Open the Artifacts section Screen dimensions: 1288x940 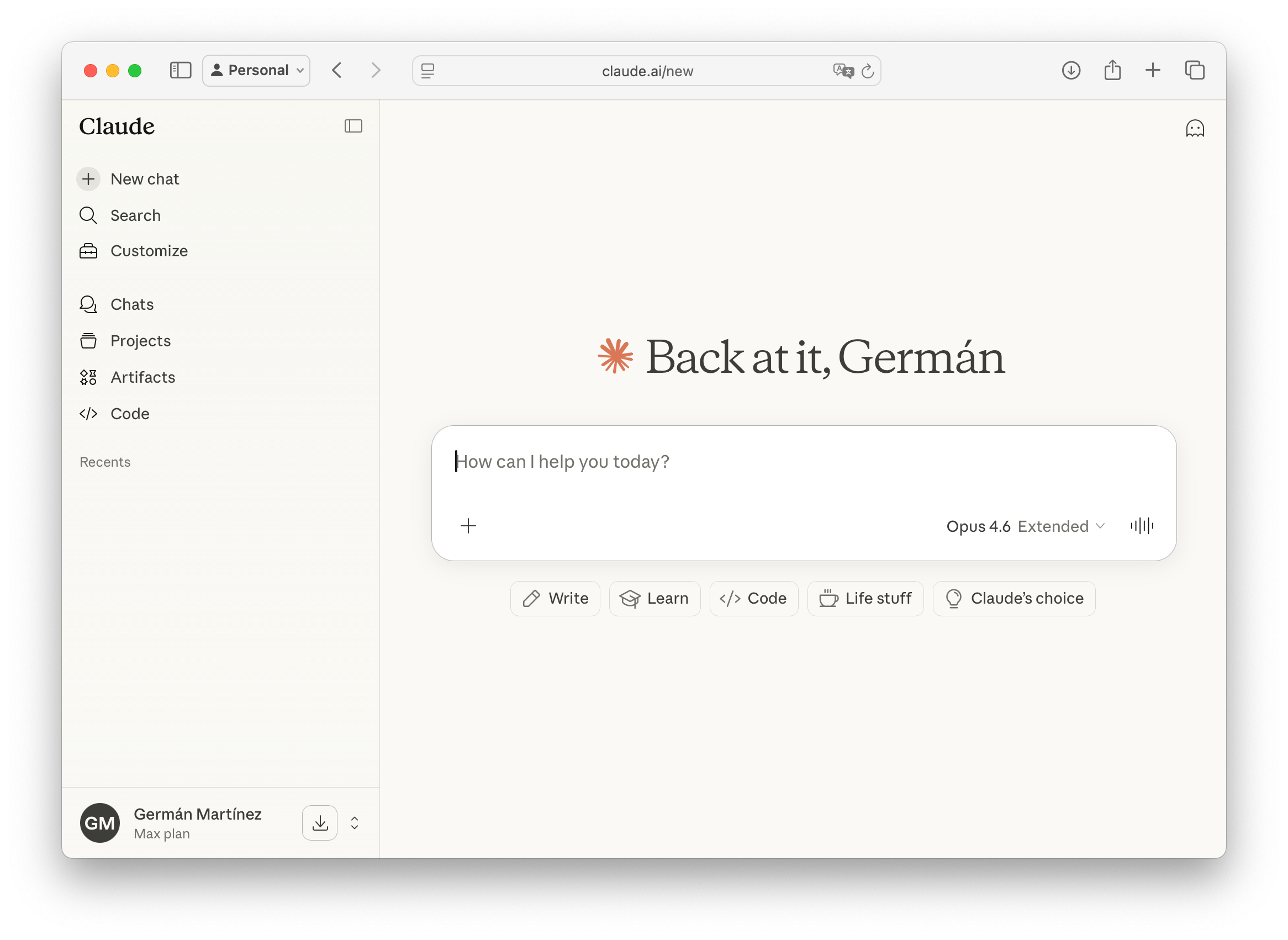tap(142, 377)
